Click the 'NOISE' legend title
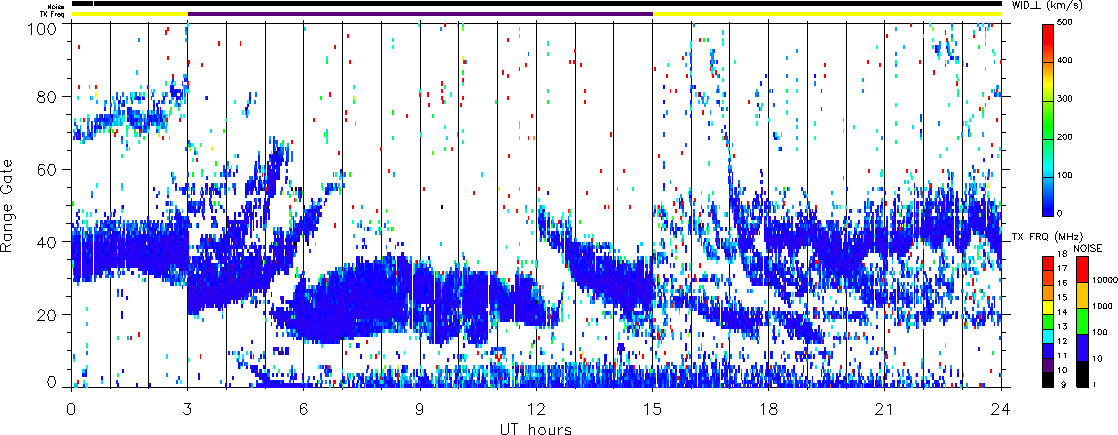 coord(1089,247)
